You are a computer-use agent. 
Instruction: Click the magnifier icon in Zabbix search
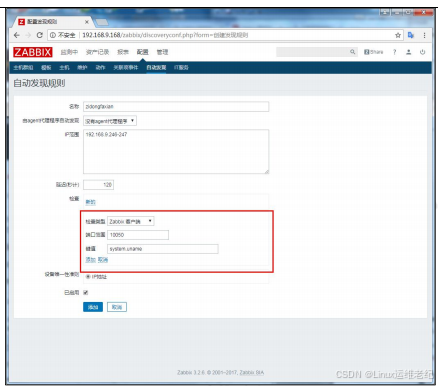(x=352, y=52)
